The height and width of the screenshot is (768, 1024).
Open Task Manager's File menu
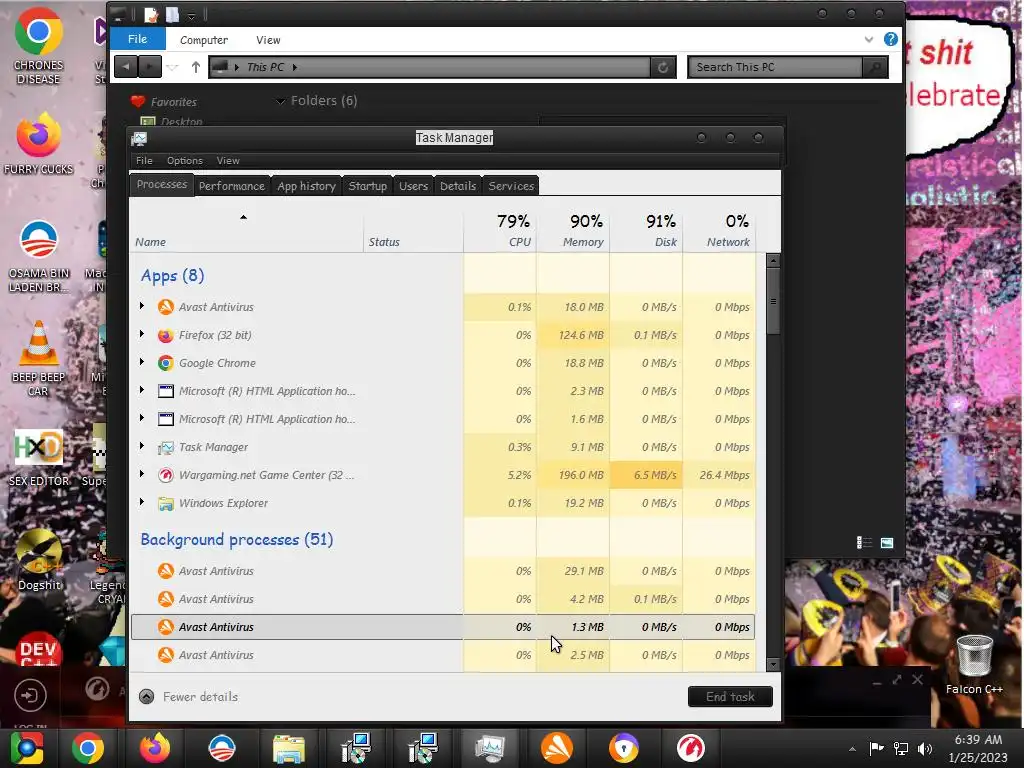point(144,161)
